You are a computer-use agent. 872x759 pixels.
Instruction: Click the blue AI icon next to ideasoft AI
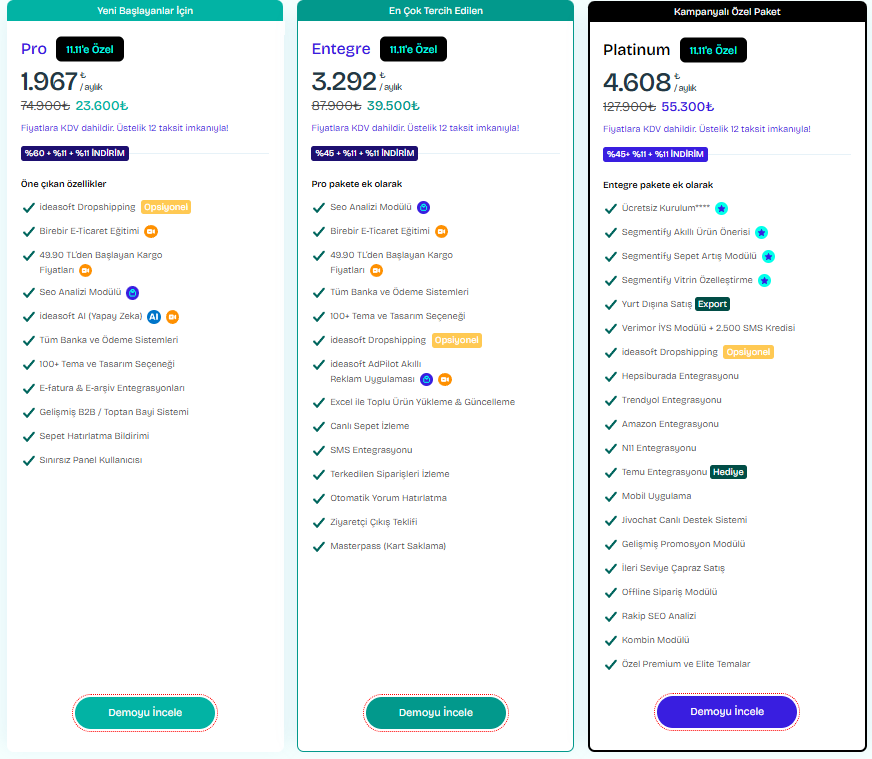coord(154,316)
